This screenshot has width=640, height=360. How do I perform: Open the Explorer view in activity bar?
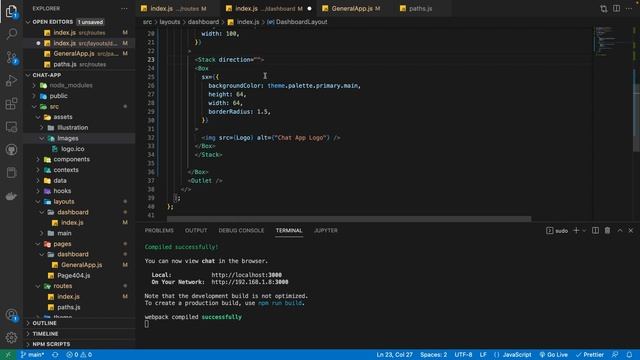pos(11,11)
